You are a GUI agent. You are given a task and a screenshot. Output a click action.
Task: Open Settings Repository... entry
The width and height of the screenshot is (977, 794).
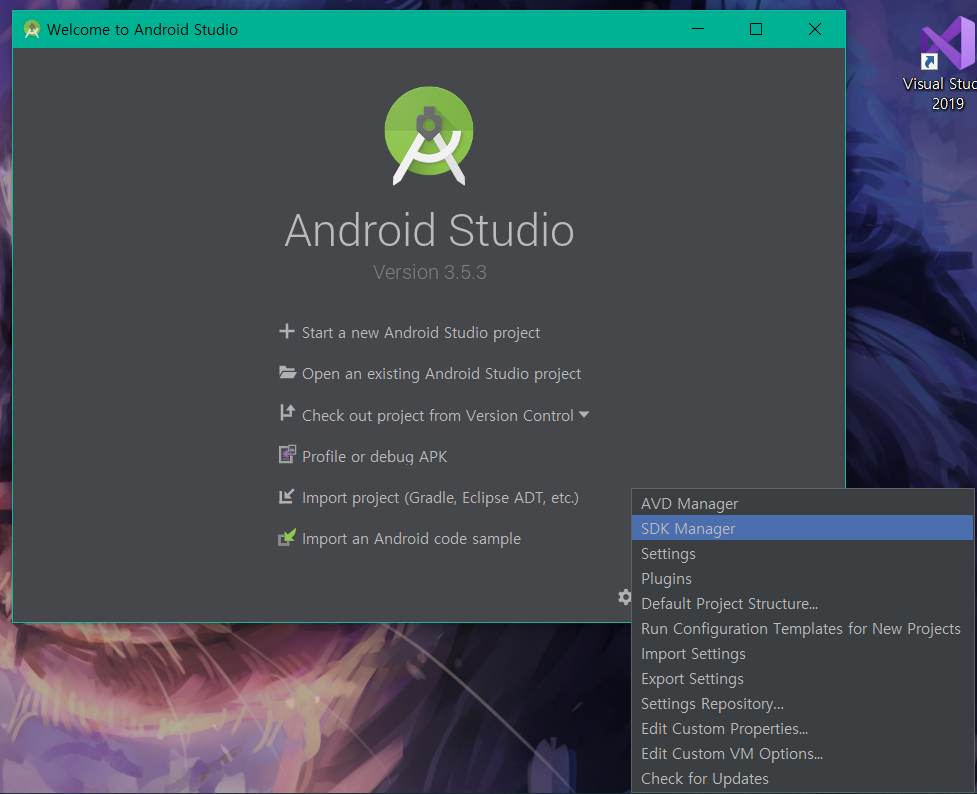tap(802, 703)
